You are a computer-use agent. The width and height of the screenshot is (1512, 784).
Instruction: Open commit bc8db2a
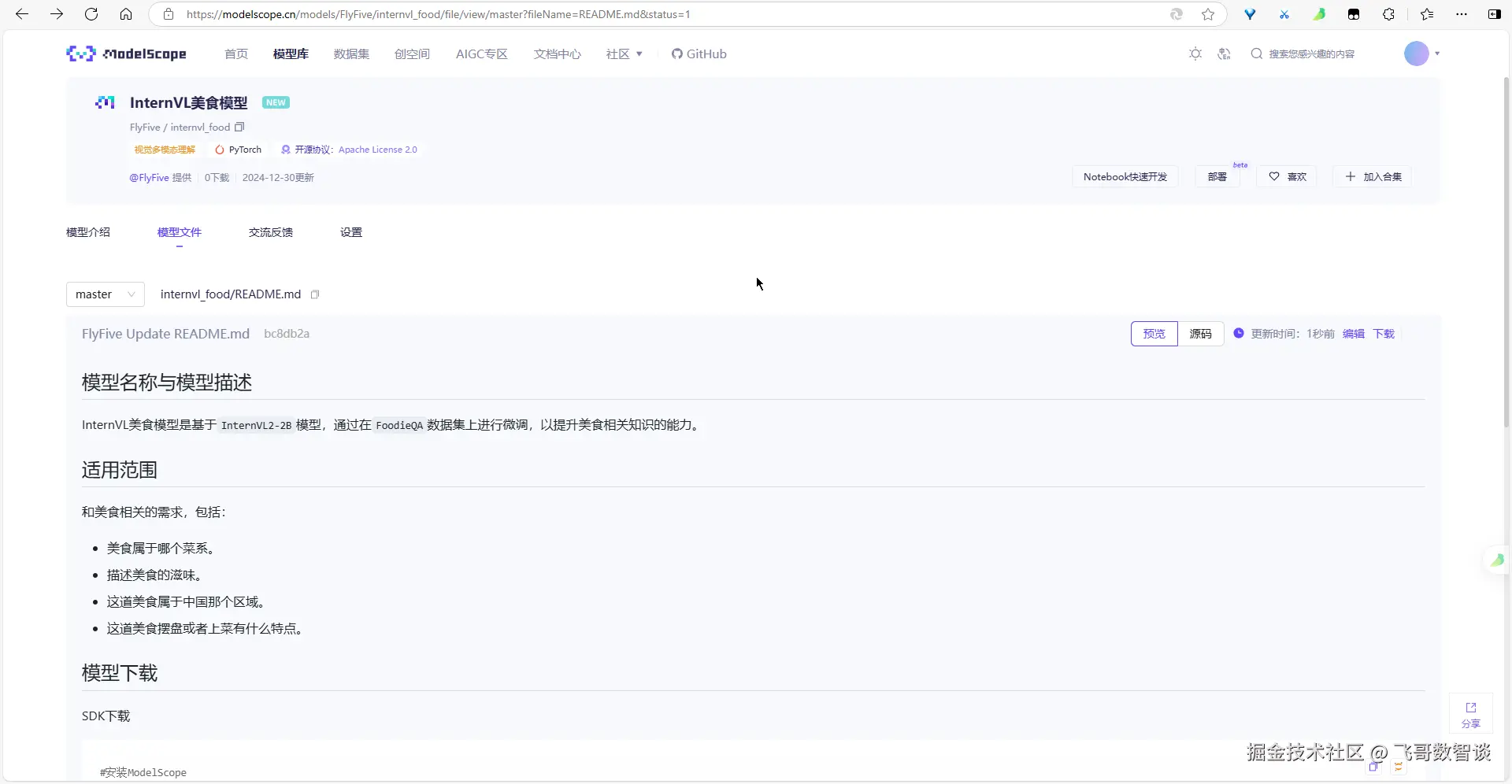pos(287,334)
